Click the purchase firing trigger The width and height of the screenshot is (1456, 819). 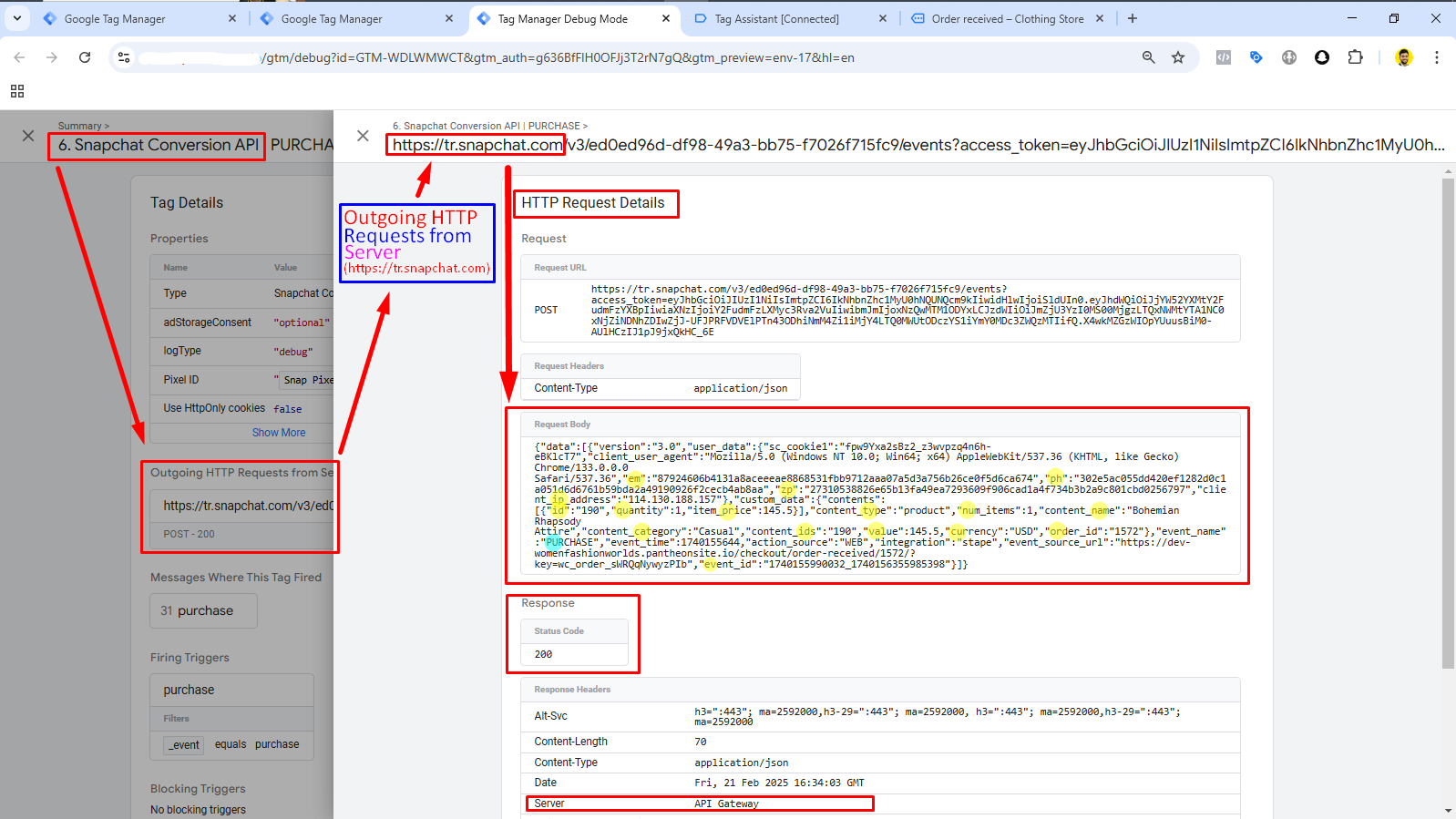pyautogui.click(x=190, y=690)
